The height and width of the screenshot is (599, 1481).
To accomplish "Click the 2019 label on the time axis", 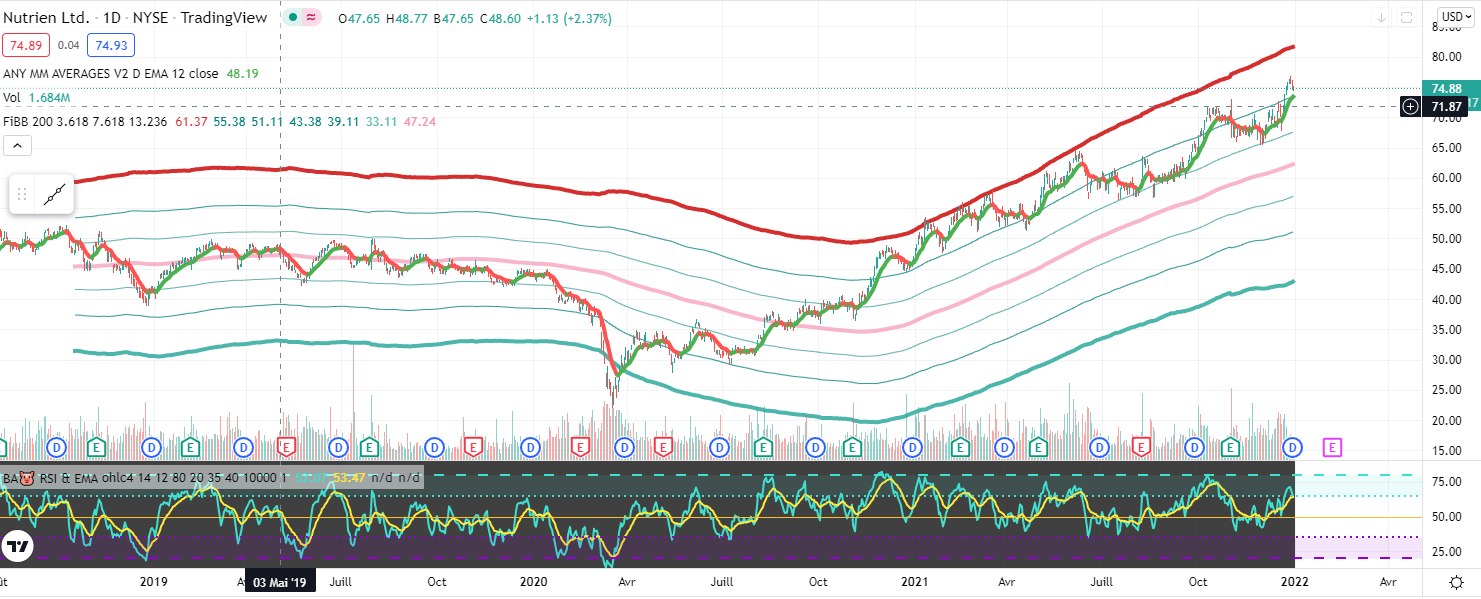I will click(x=153, y=582).
